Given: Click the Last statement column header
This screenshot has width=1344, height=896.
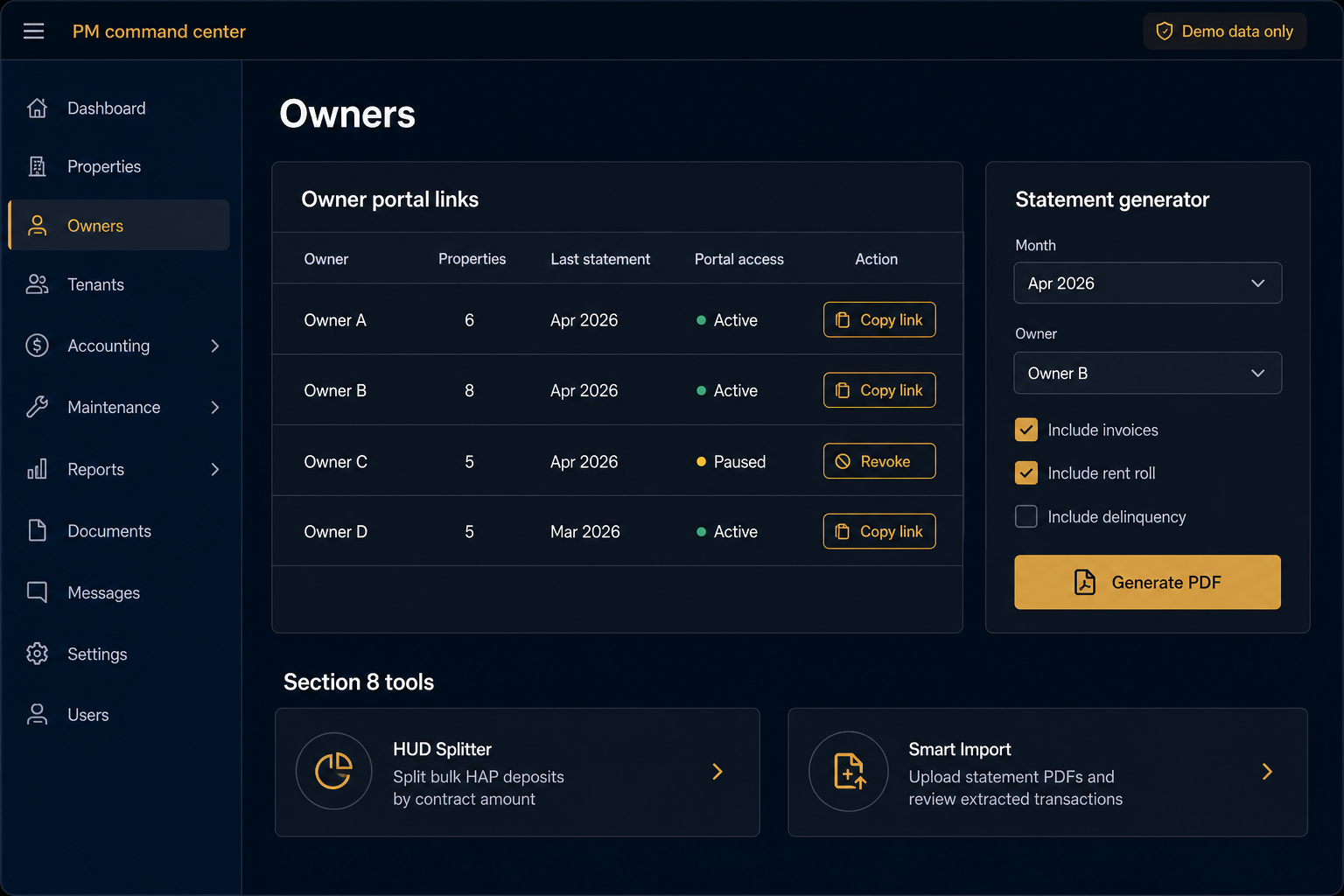Looking at the screenshot, I should (x=600, y=259).
